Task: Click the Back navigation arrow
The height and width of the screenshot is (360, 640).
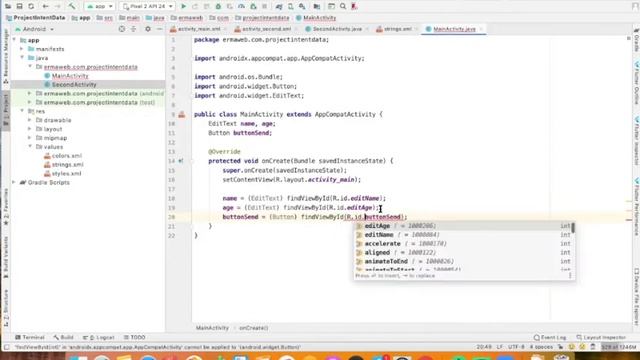Action: point(46,6)
